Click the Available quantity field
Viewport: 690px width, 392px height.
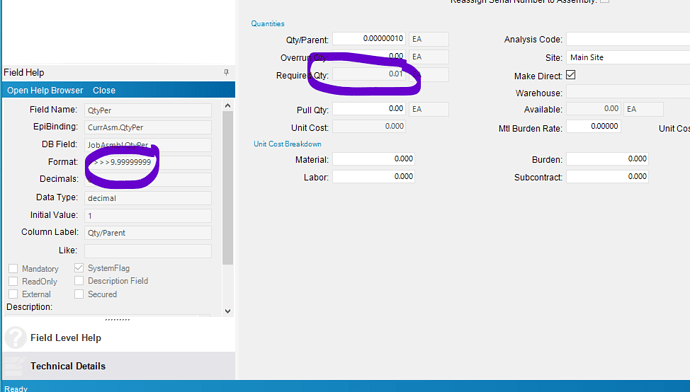coord(594,109)
